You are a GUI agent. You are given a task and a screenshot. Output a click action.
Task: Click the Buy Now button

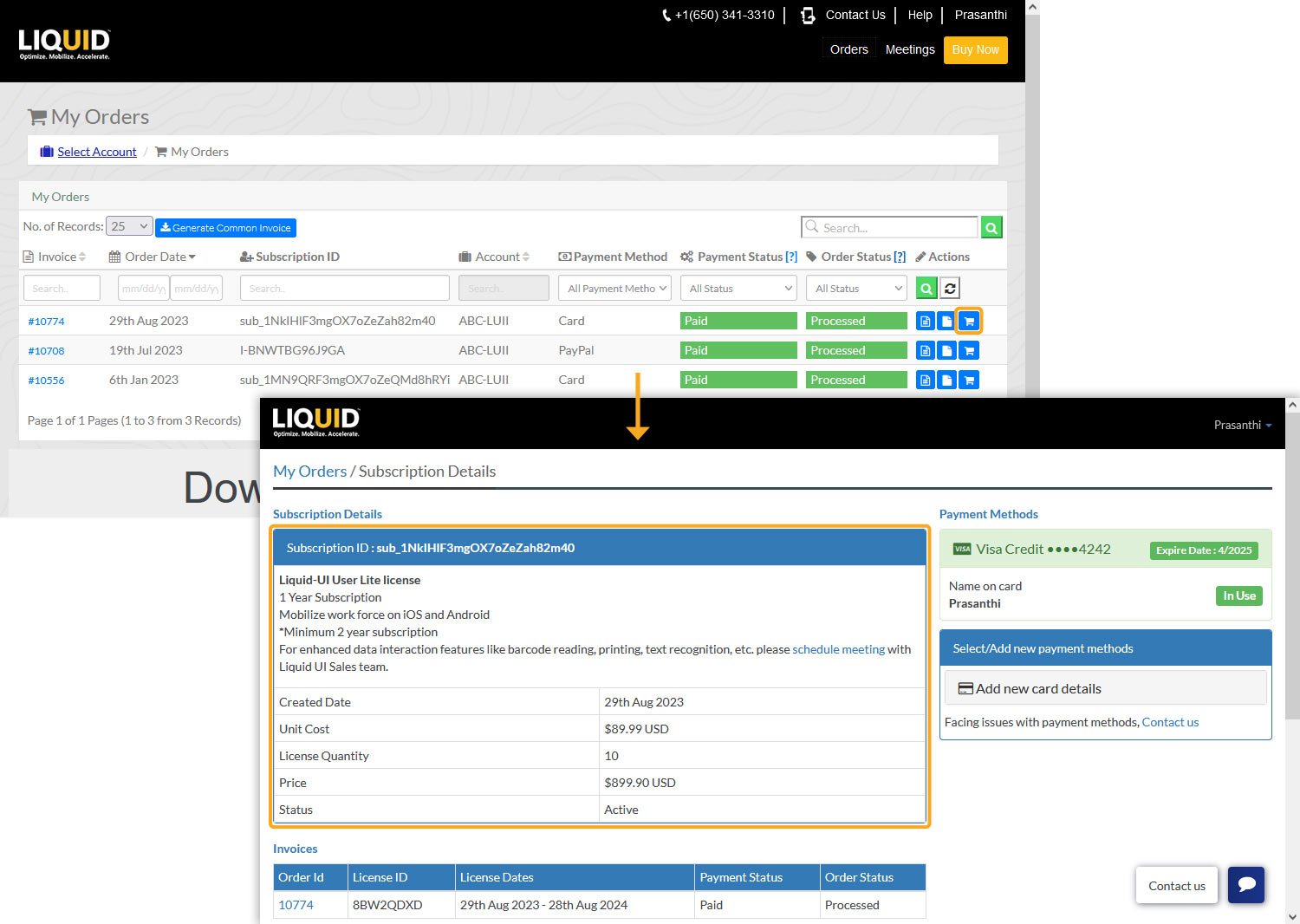975,49
